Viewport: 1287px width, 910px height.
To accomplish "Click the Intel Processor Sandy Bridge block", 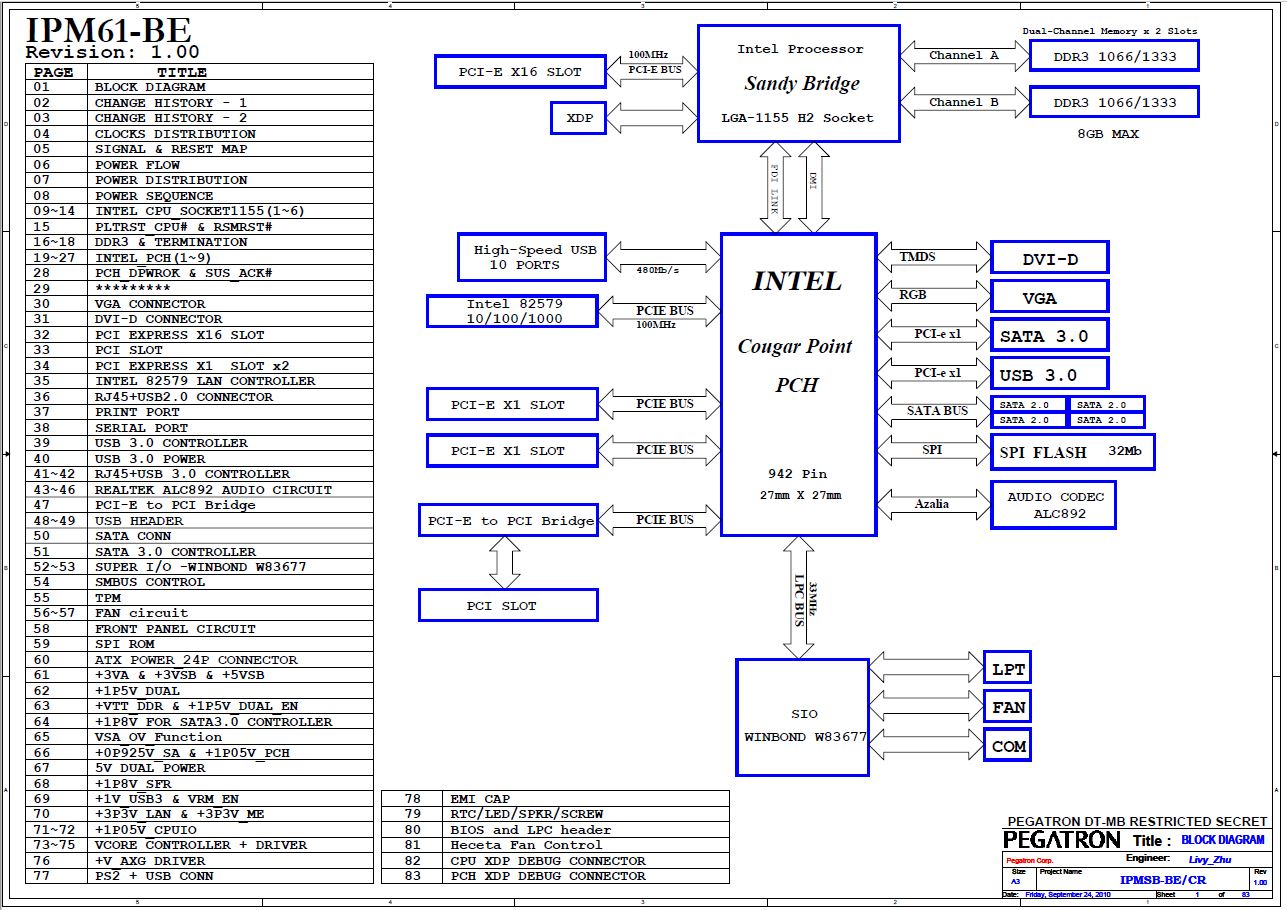I will click(798, 83).
